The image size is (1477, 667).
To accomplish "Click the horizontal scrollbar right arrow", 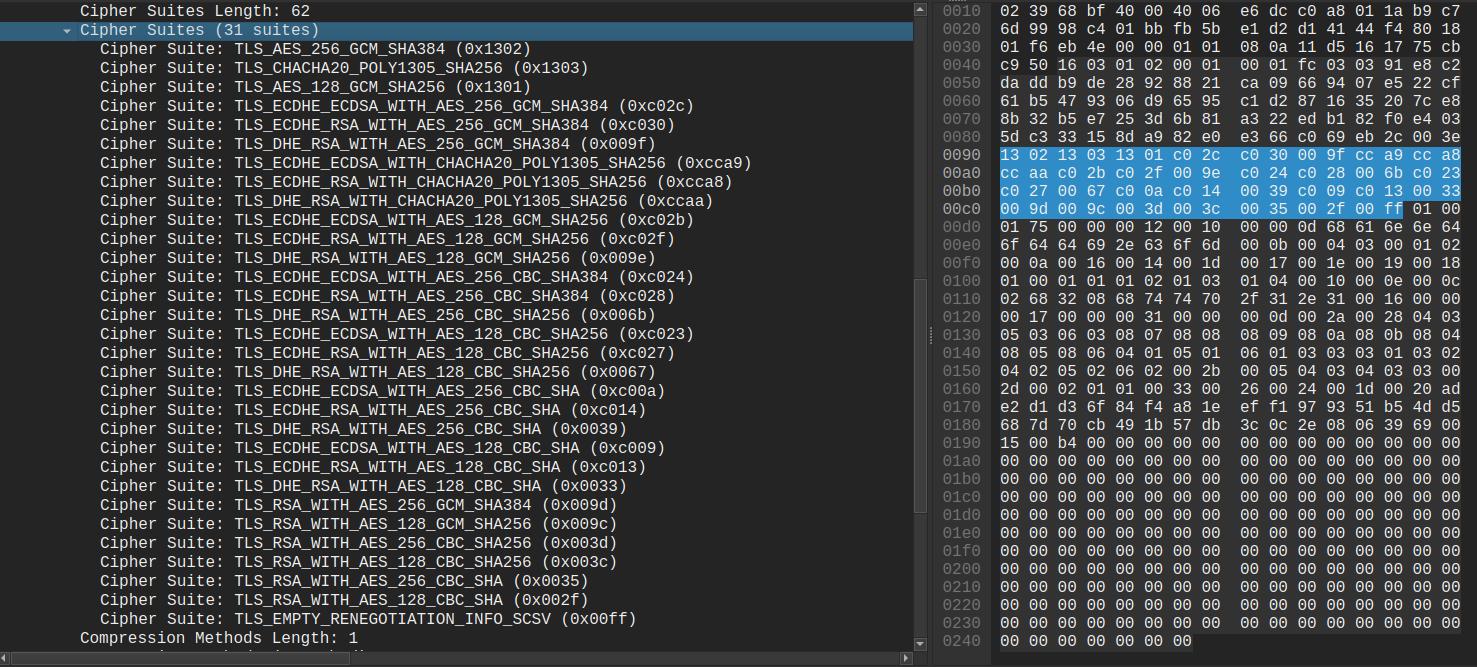I will point(906,658).
